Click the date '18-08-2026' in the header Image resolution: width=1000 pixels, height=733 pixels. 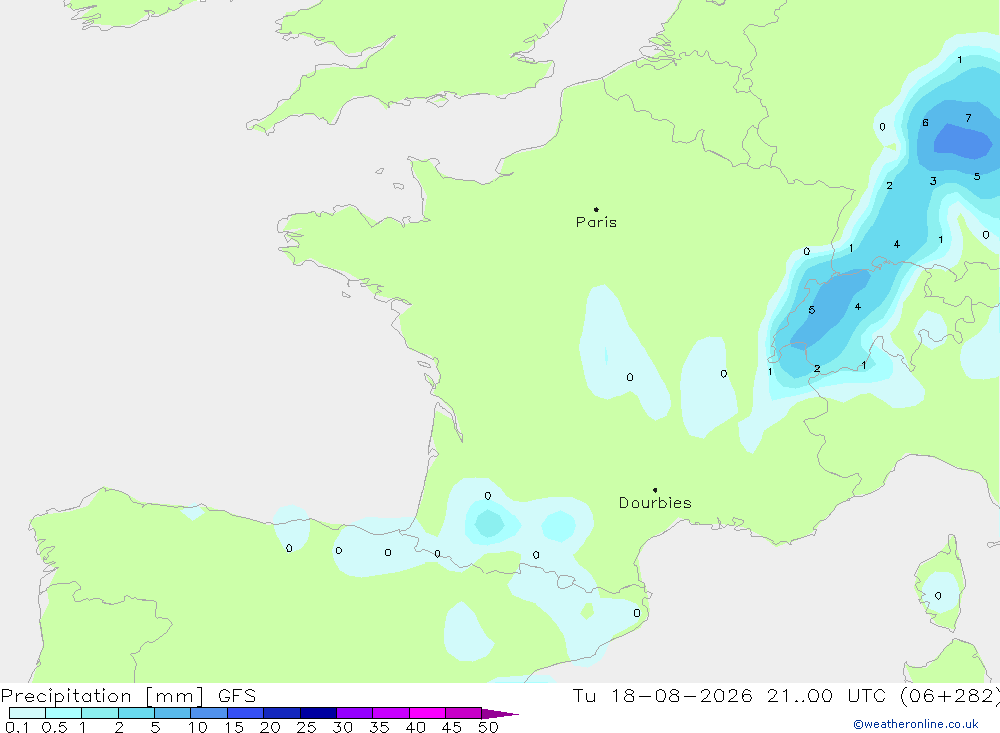click(681, 696)
